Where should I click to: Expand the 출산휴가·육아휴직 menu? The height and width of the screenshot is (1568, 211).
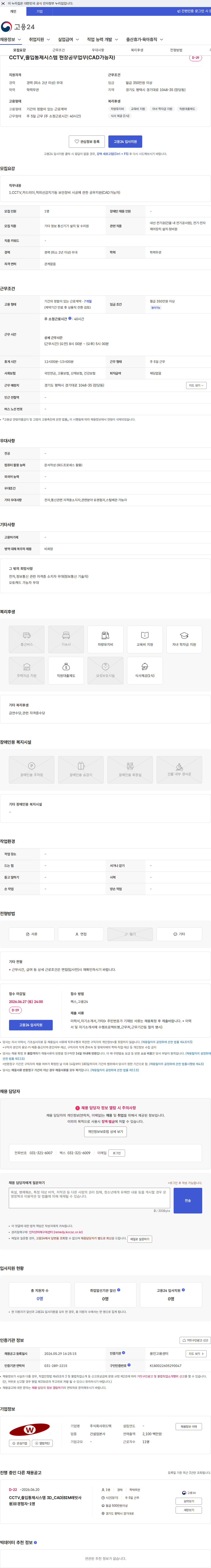pos(145,40)
